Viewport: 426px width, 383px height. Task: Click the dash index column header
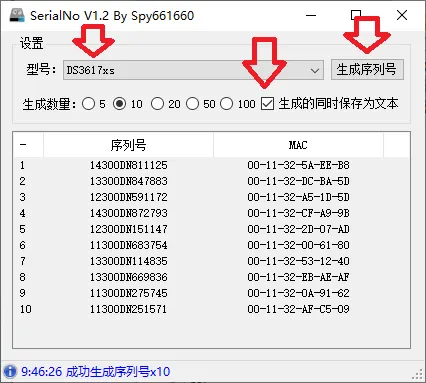pyautogui.click(x=28, y=145)
